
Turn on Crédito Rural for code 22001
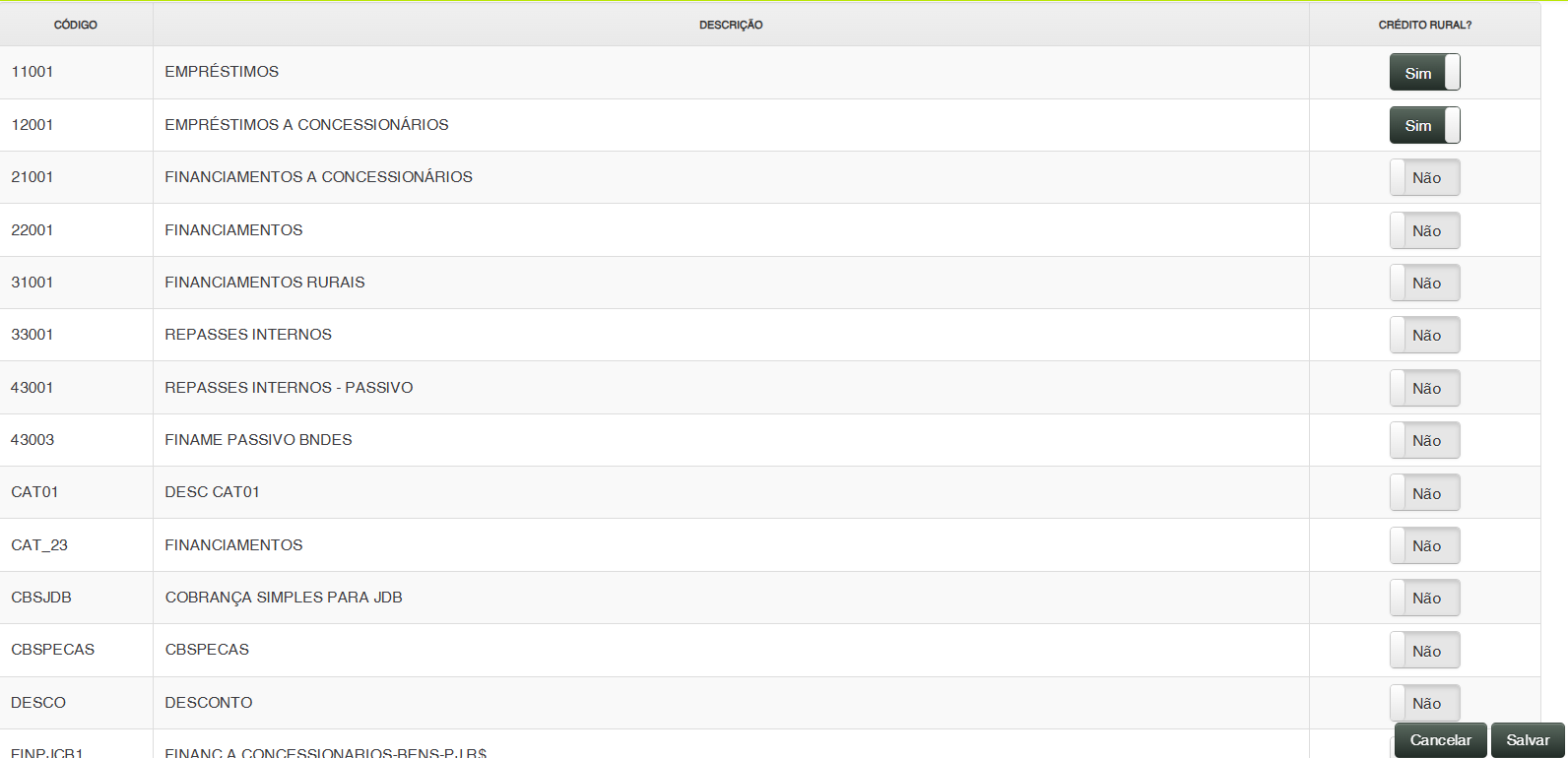tap(1424, 231)
